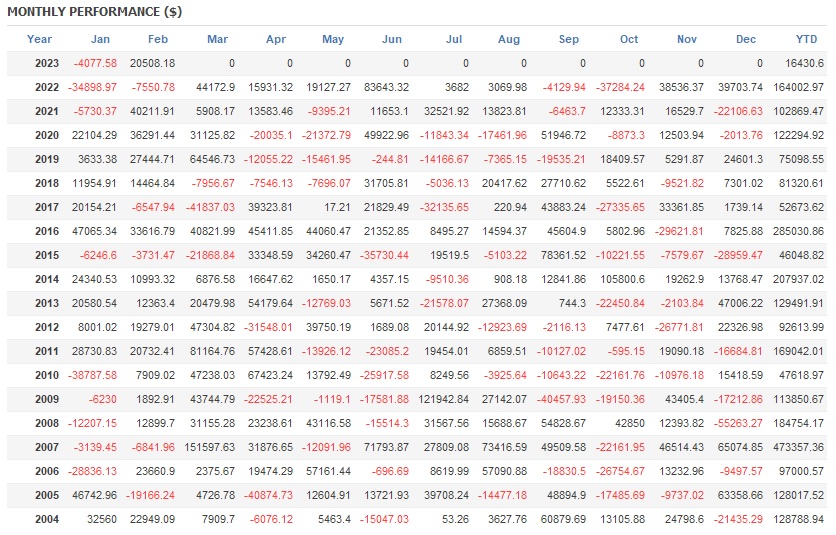
Task: Click the Sep column header
Action: 569,40
